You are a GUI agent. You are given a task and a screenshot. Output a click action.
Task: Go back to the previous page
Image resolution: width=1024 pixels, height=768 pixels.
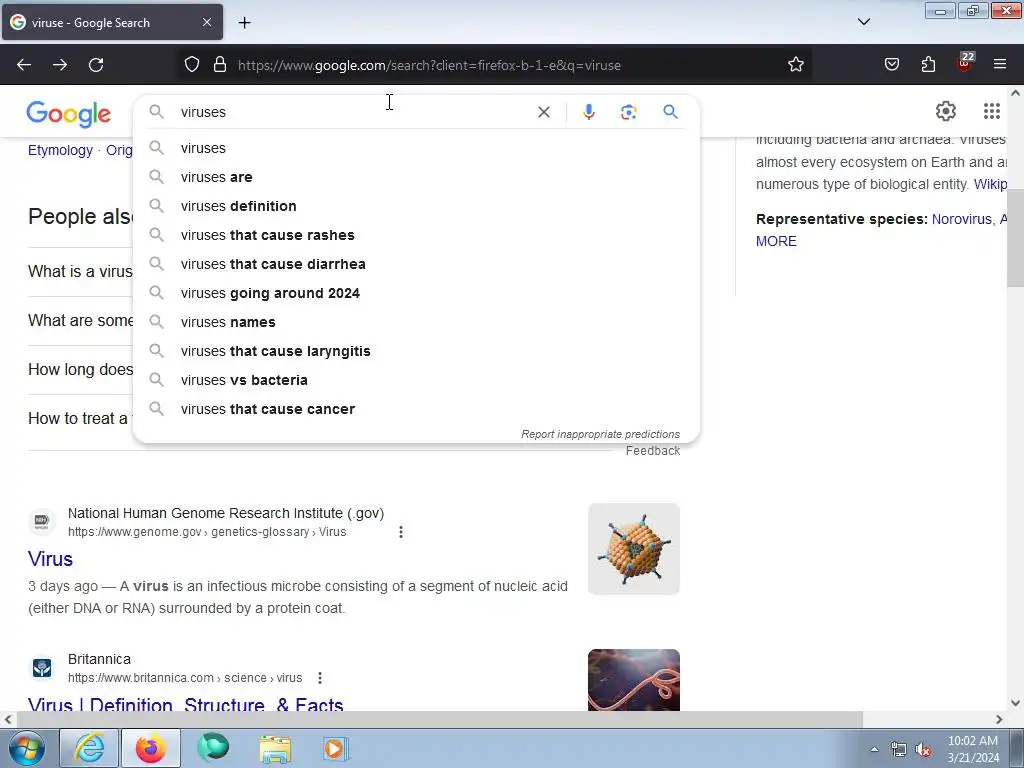click(24, 65)
